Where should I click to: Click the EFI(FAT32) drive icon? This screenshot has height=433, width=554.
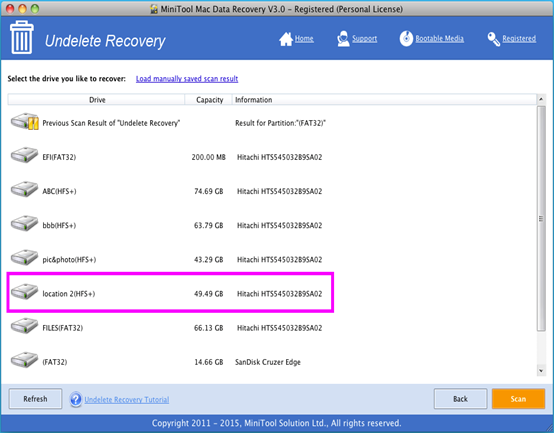point(24,155)
